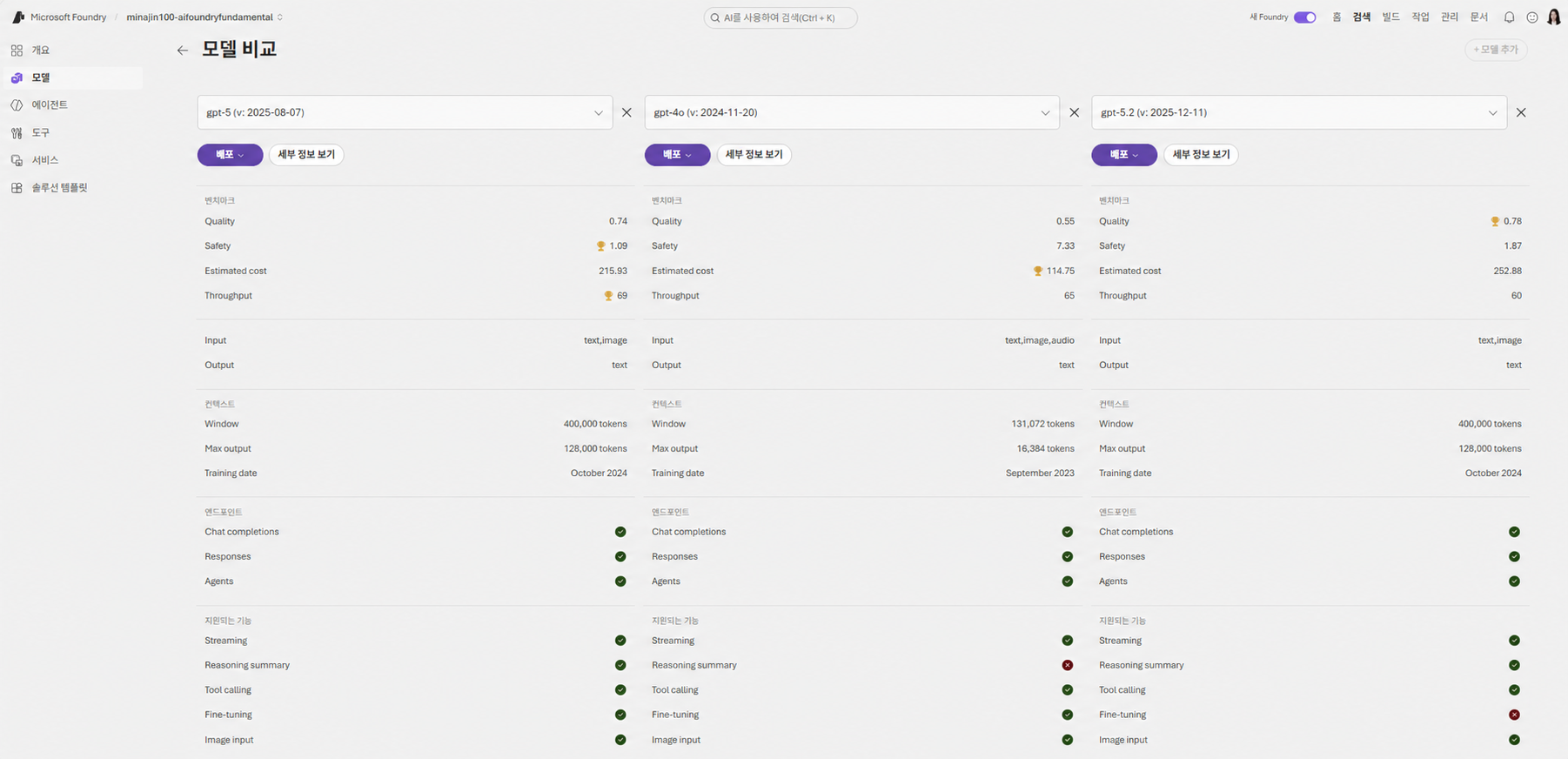
Task: Remove the gpt-4o model column with X
Action: pyautogui.click(x=1075, y=112)
